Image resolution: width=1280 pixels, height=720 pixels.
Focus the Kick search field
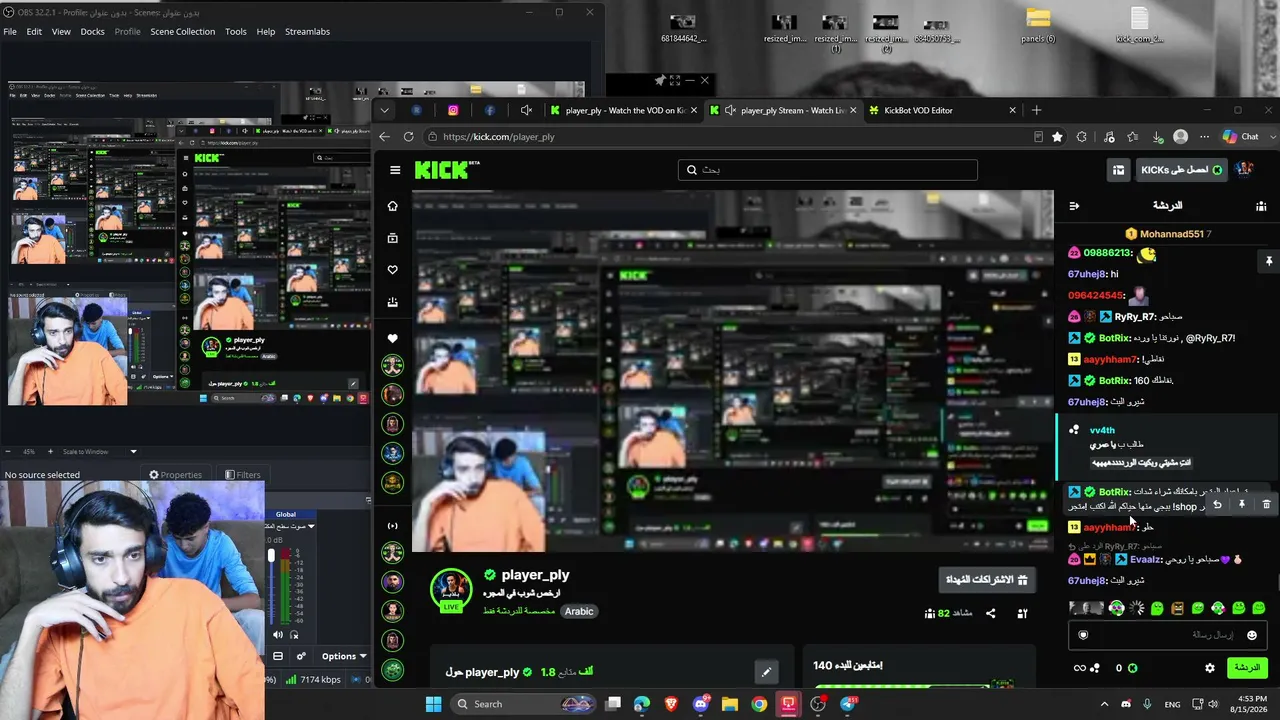[x=828, y=170]
